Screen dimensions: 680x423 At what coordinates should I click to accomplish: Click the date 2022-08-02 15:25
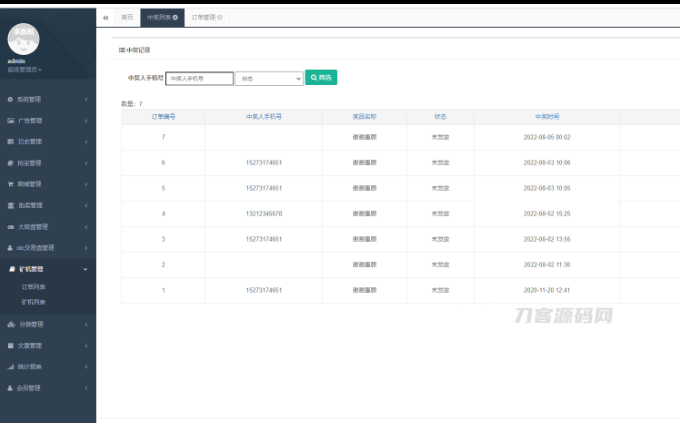pyautogui.click(x=547, y=214)
